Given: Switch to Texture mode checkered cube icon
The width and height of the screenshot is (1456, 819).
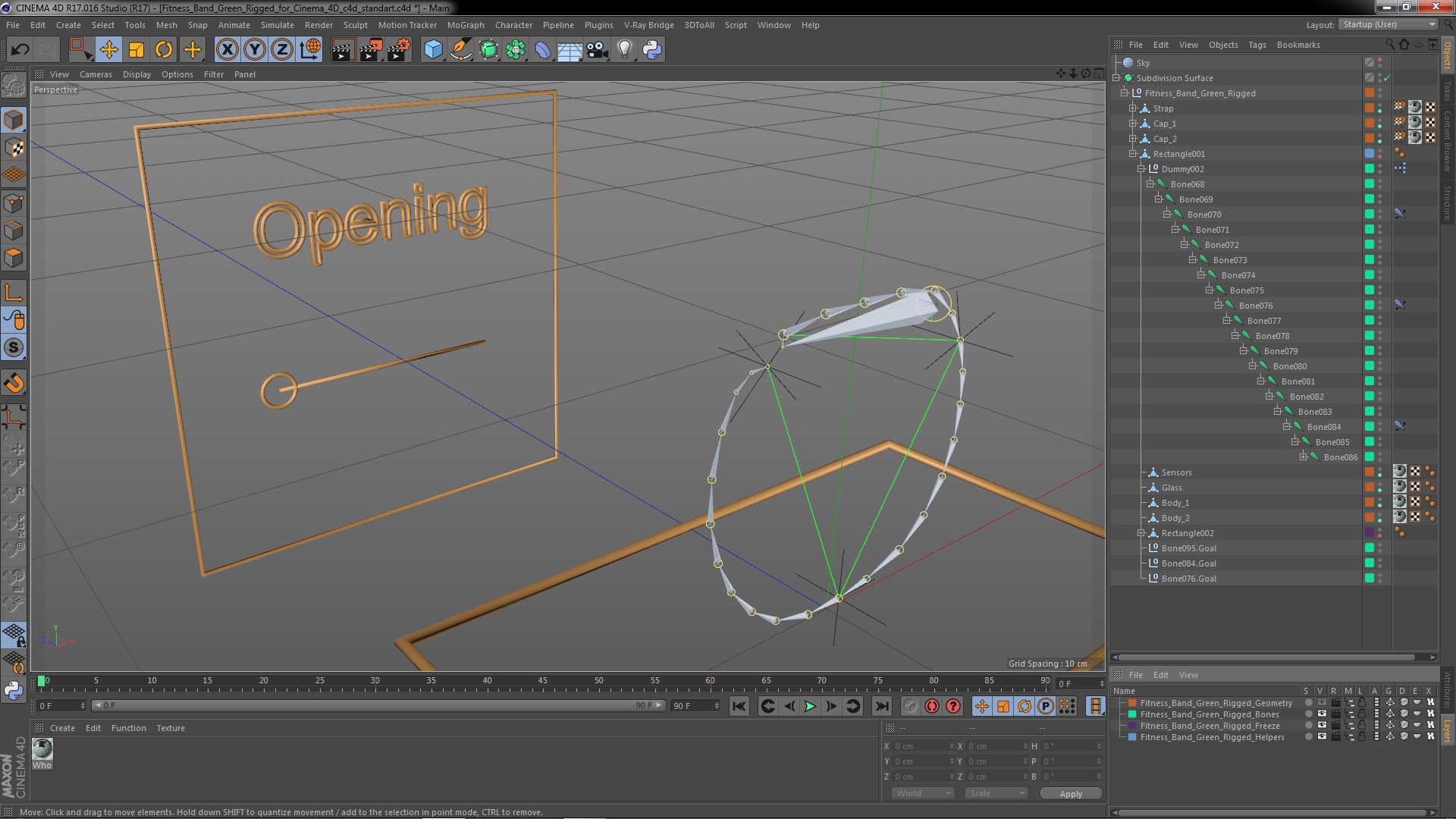Looking at the screenshot, I should pyautogui.click(x=14, y=148).
